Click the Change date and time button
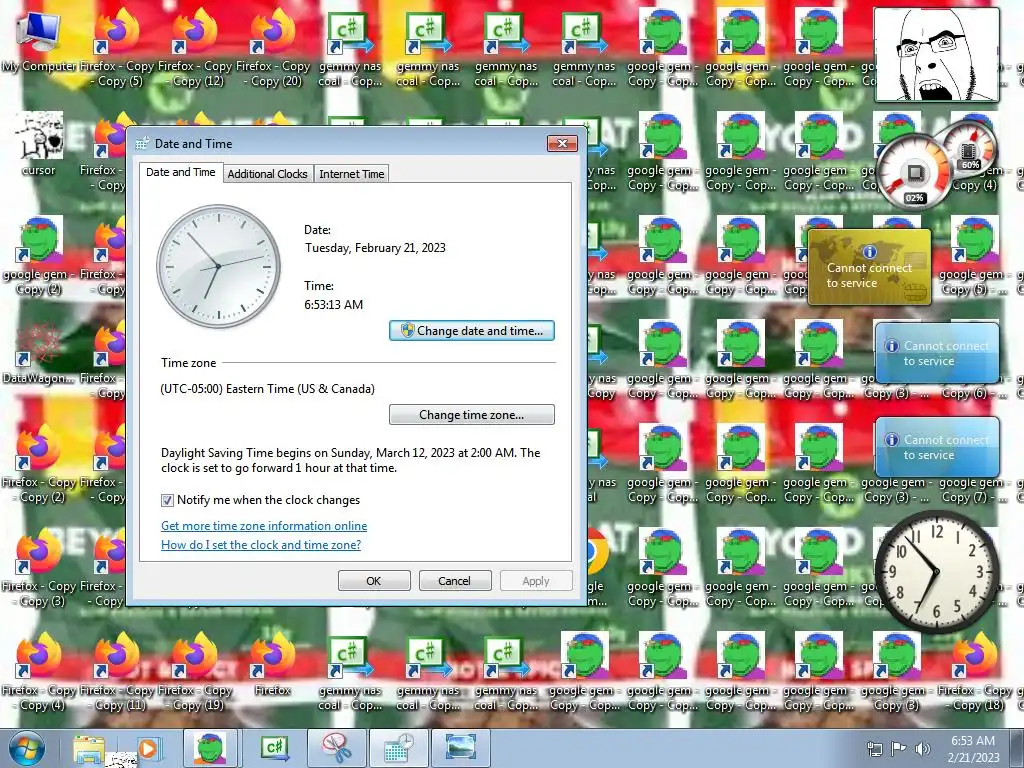Image resolution: width=1024 pixels, height=768 pixels. pyautogui.click(x=472, y=330)
